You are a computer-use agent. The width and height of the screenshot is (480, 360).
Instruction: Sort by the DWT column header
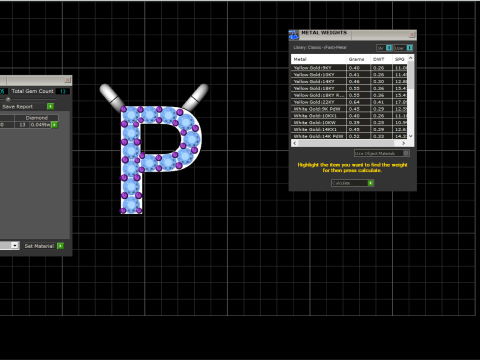381,59
